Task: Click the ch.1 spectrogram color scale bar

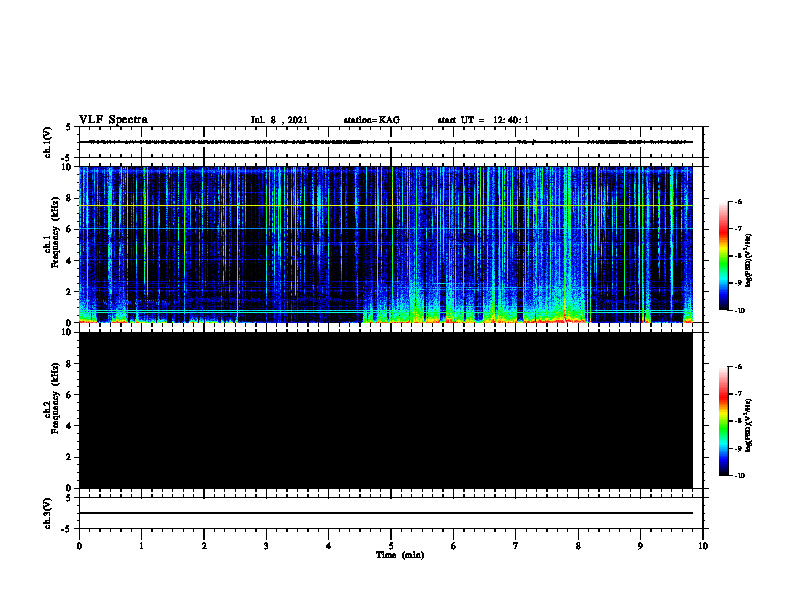Action: click(723, 256)
